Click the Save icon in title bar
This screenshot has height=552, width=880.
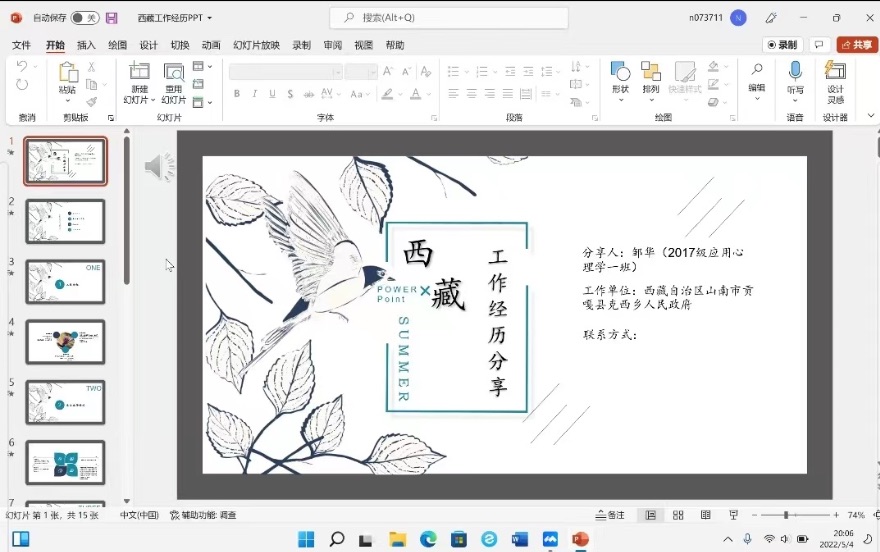(x=111, y=18)
